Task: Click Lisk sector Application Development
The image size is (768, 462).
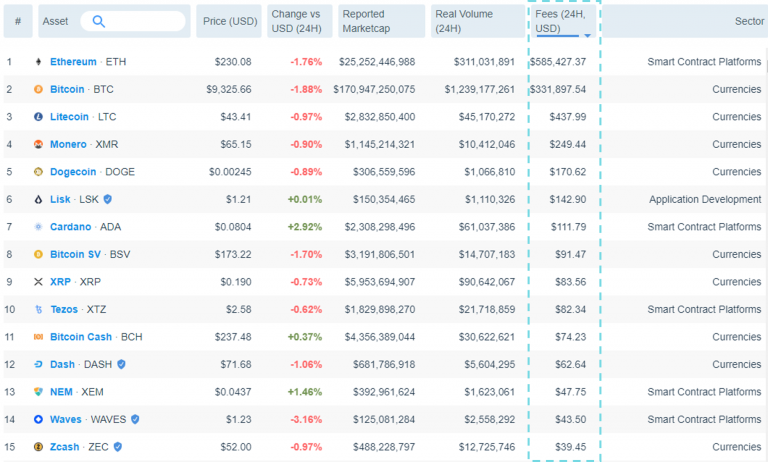Action: (x=705, y=199)
